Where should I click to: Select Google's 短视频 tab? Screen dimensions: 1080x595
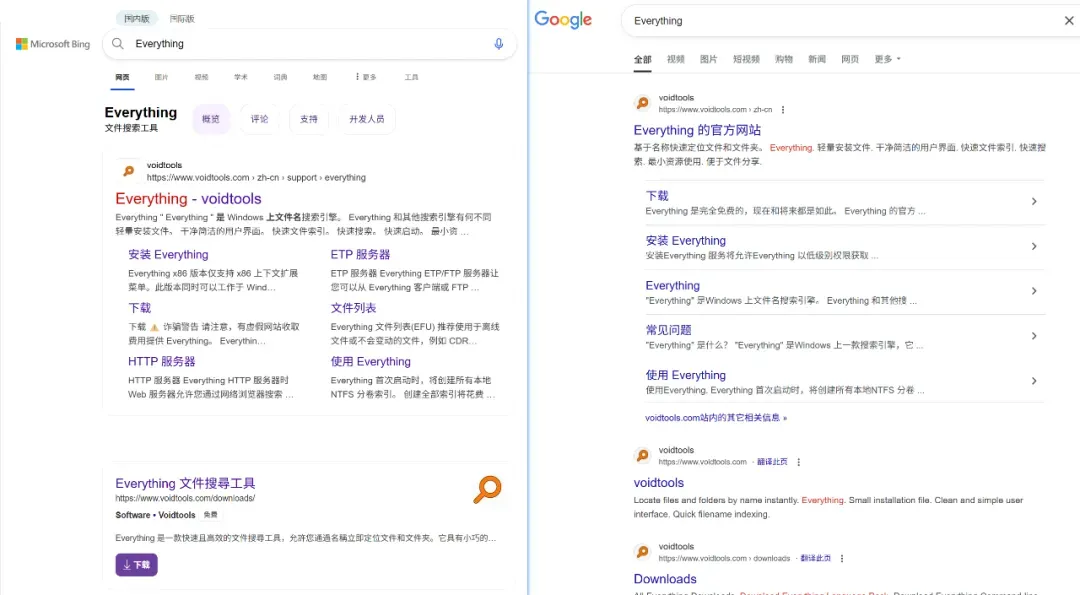pos(746,59)
